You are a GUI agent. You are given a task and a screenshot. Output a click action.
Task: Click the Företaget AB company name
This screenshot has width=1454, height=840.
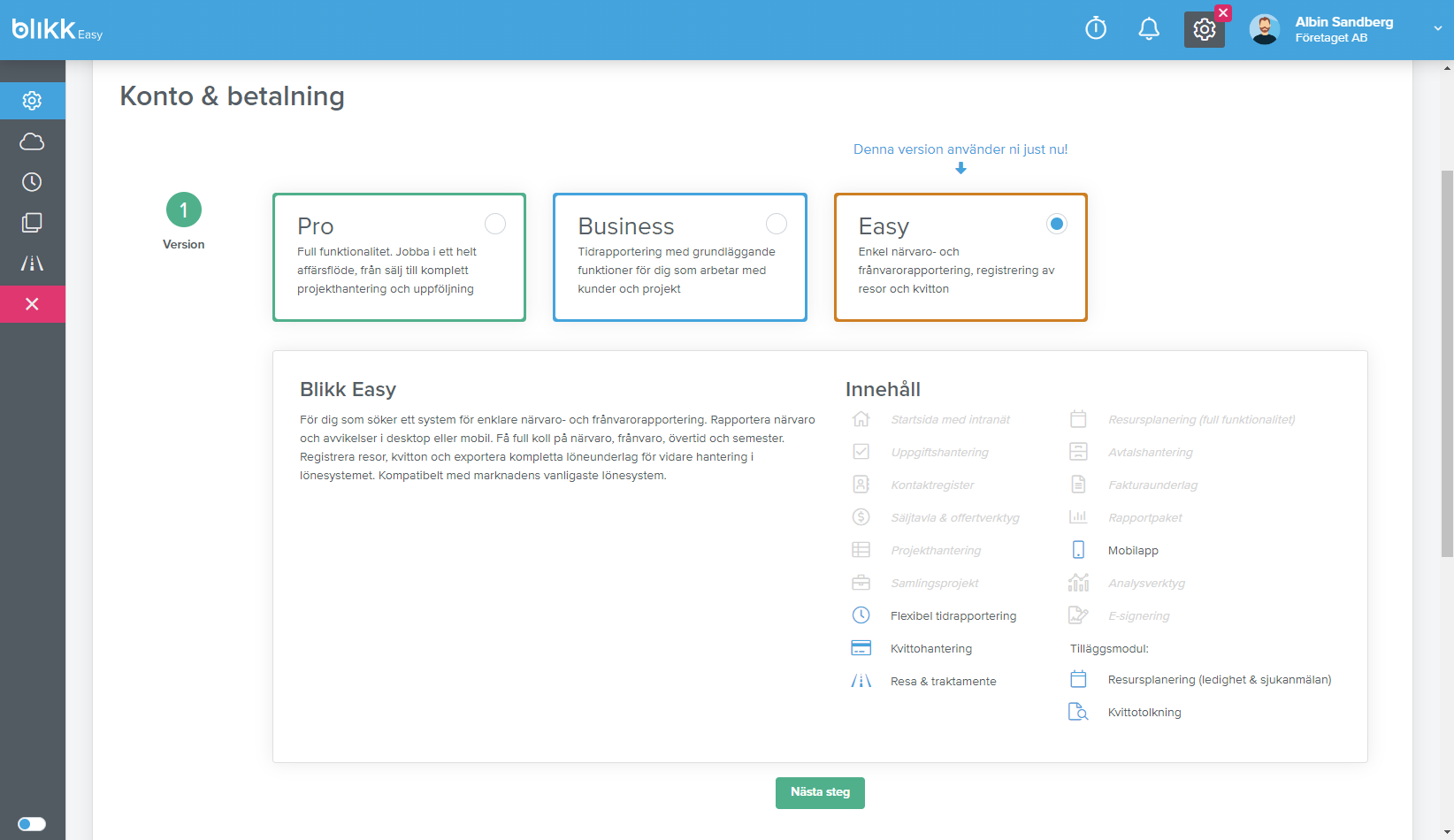point(1331,38)
